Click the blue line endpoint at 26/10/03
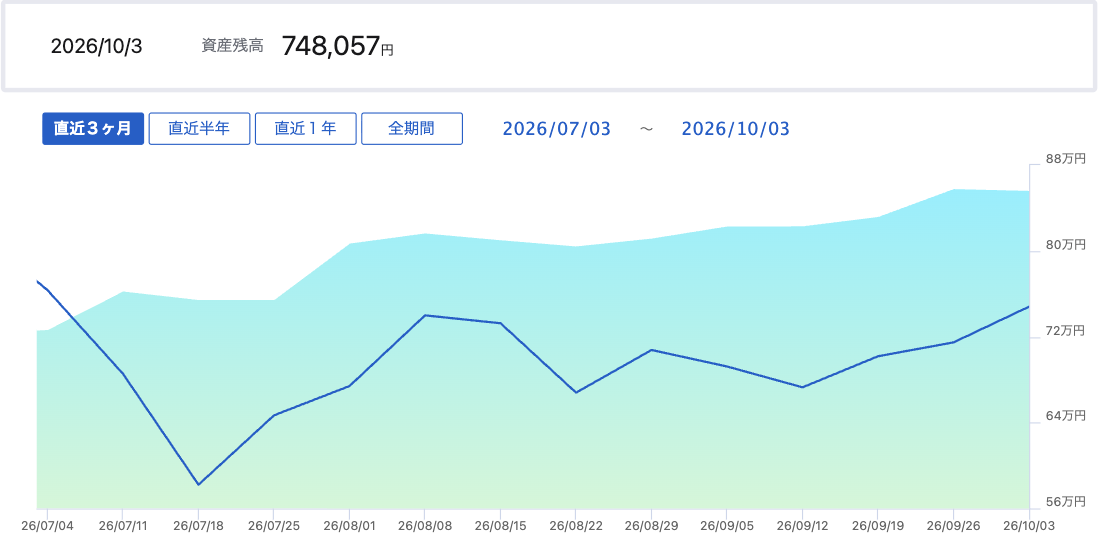1098x545 pixels. click(1028, 307)
